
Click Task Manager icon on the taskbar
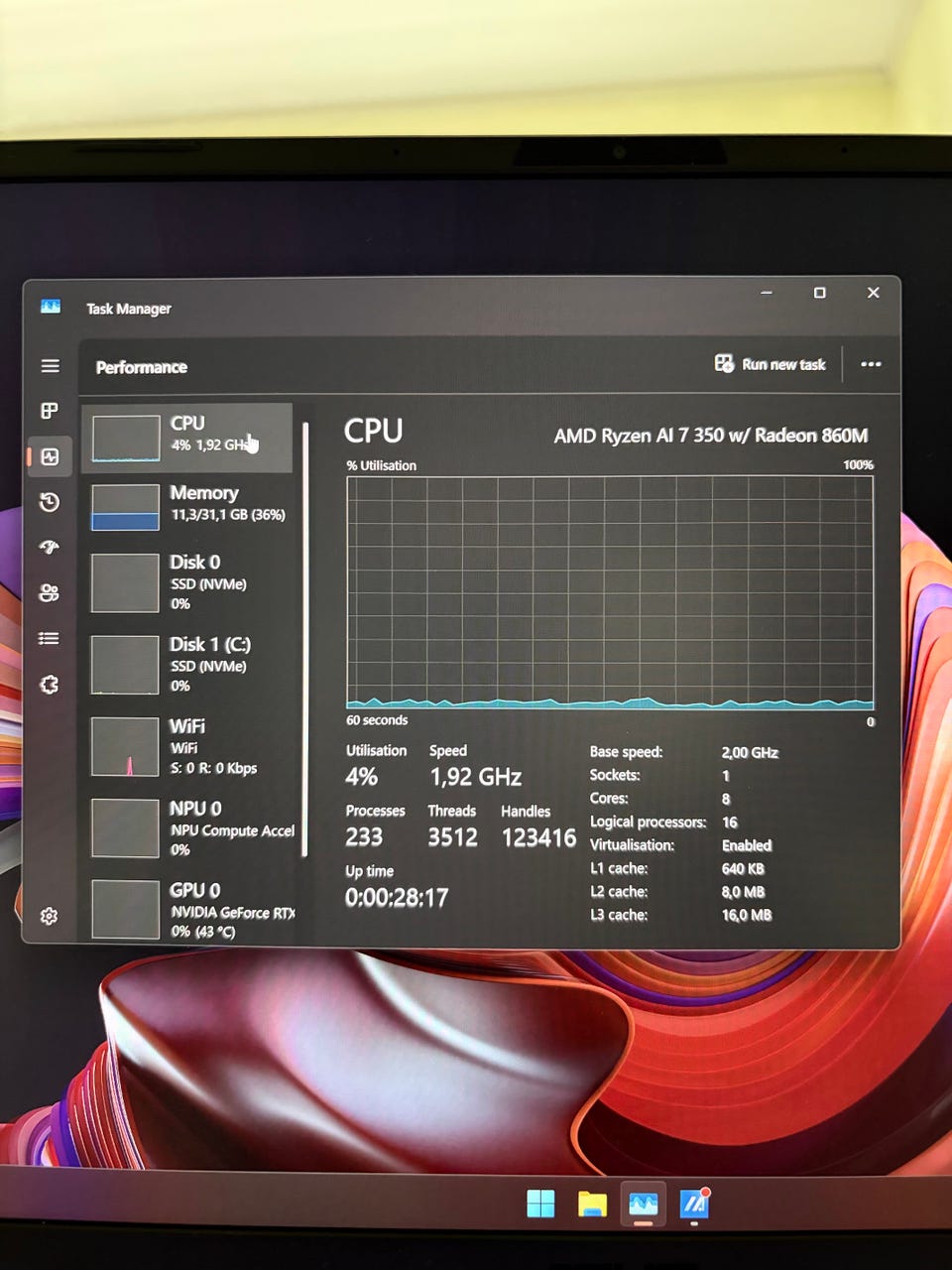[x=643, y=1204]
